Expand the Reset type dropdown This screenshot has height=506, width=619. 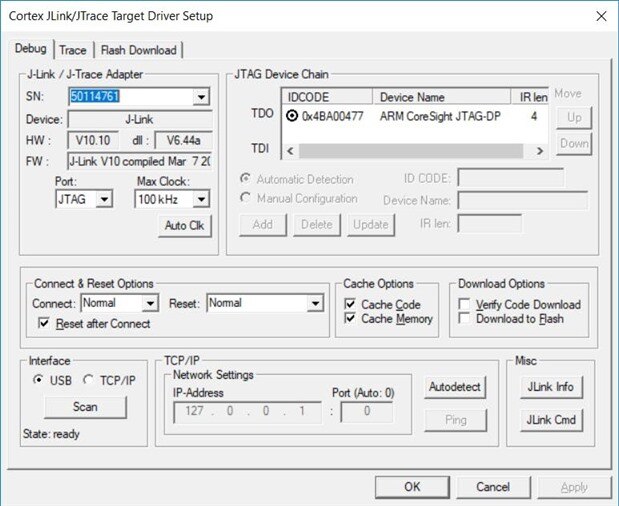coord(315,303)
